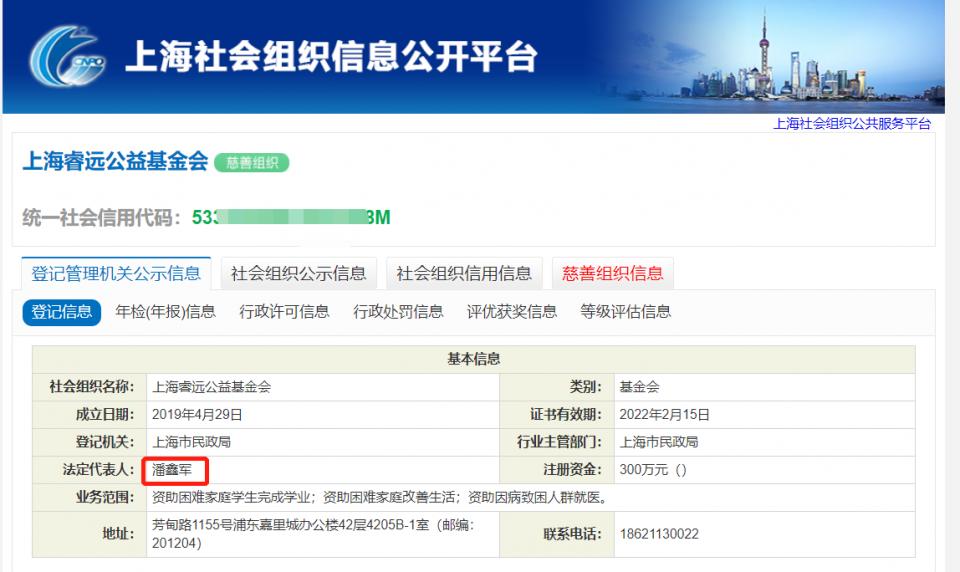Open 评优获奖信息 sub-tab

coord(512,312)
